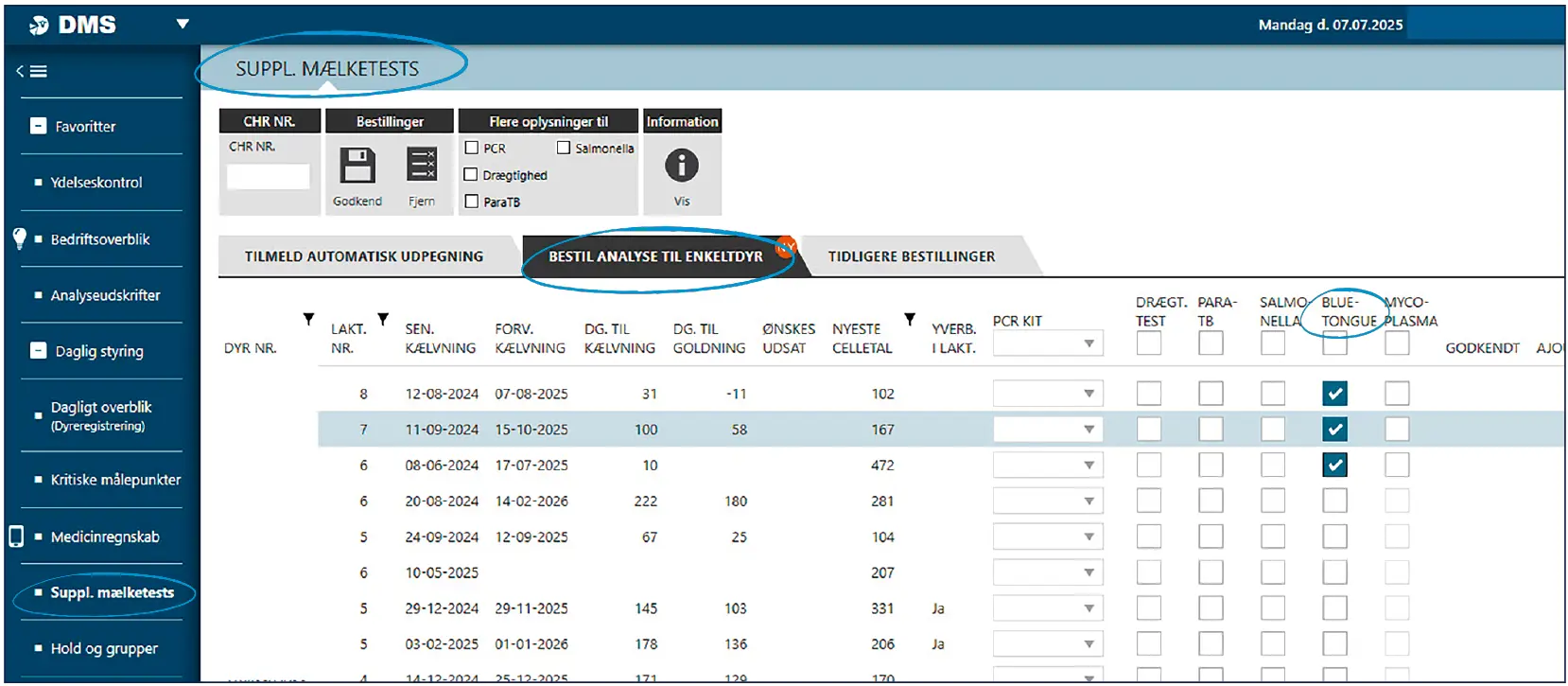Image resolution: width=1568 pixels, height=686 pixels.
Task: Uncheck Bluetongue for lactation 8 row
Action: (x=1334, y=394)
